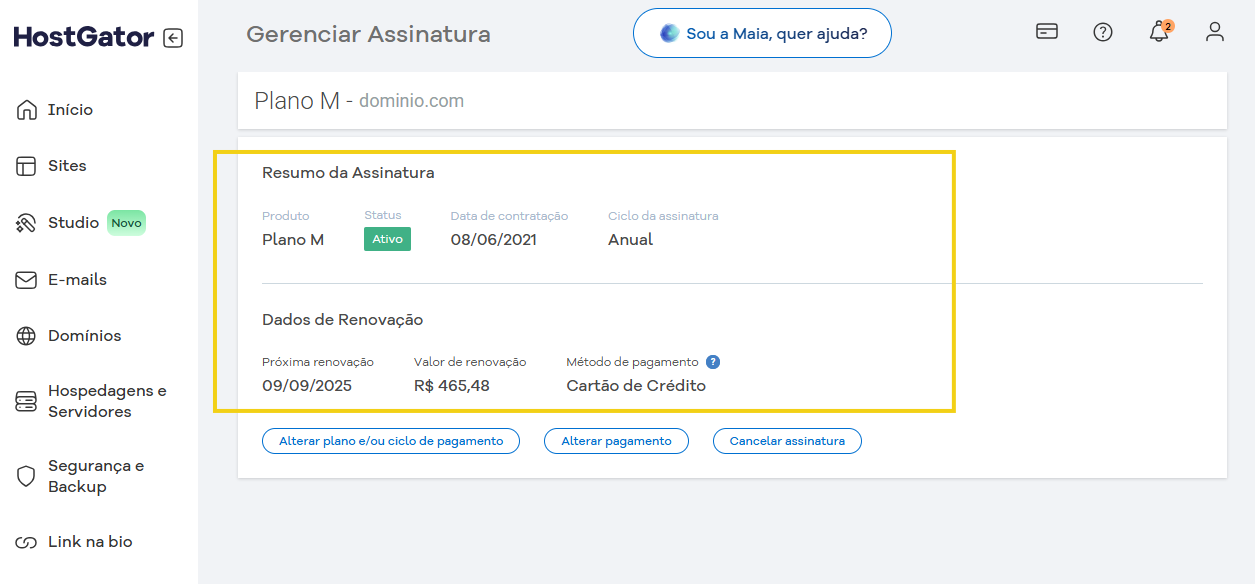The height and width of the screenshot is (584, 1255).
Task: Click 'Alterar plano e/ou ciclo de pagamento'
Action: point(391,441)
